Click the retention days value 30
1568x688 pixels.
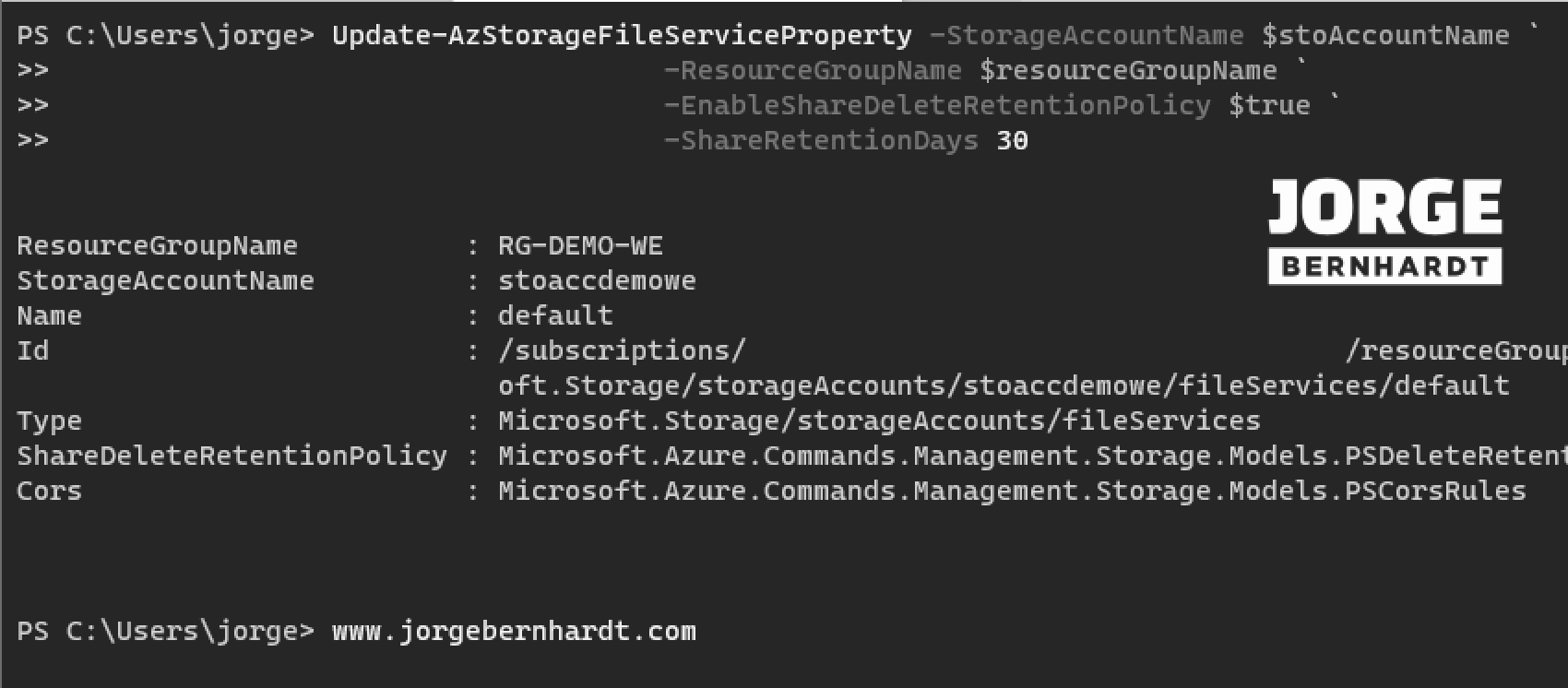pos(1013,141)
